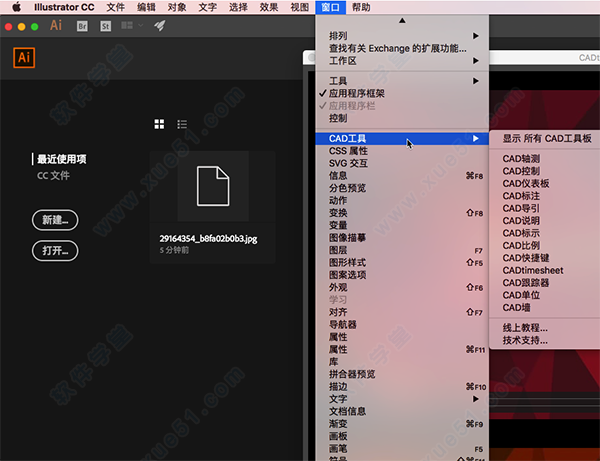Switch recent files to grid view
Screen dimensions: 600x461
159,124
